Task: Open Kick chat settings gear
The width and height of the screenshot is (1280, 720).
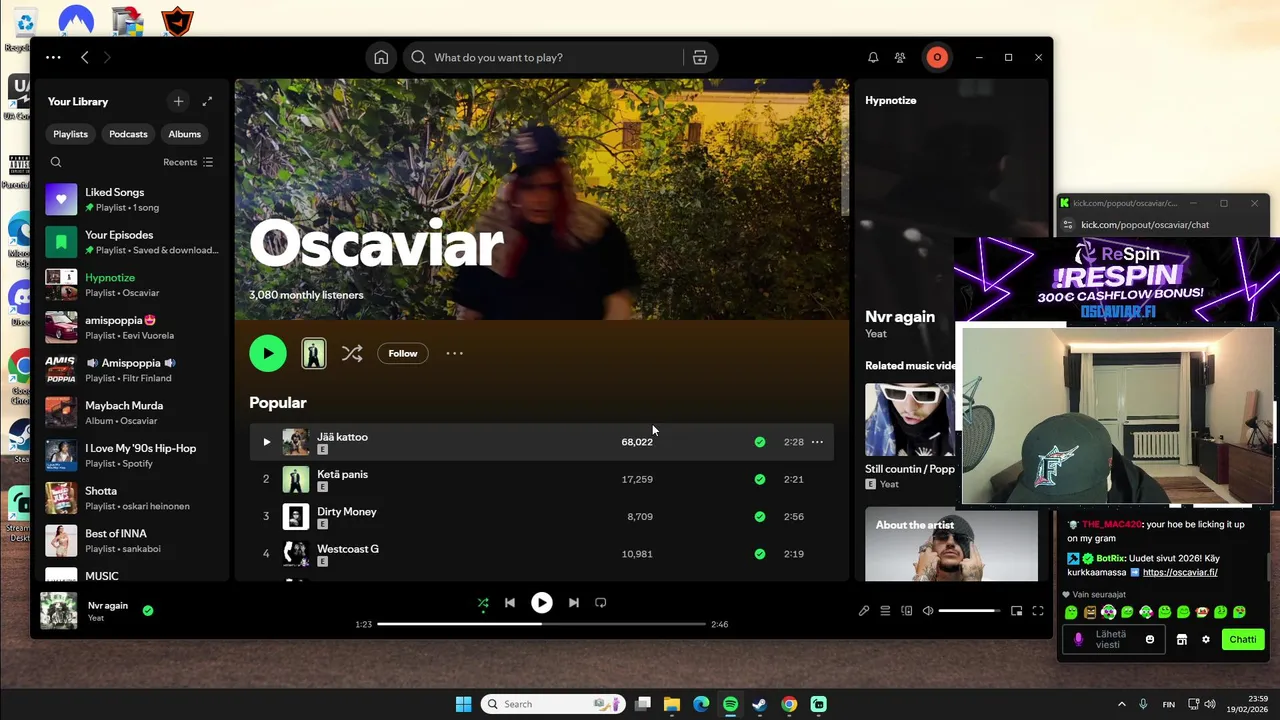Action: 1206,640
